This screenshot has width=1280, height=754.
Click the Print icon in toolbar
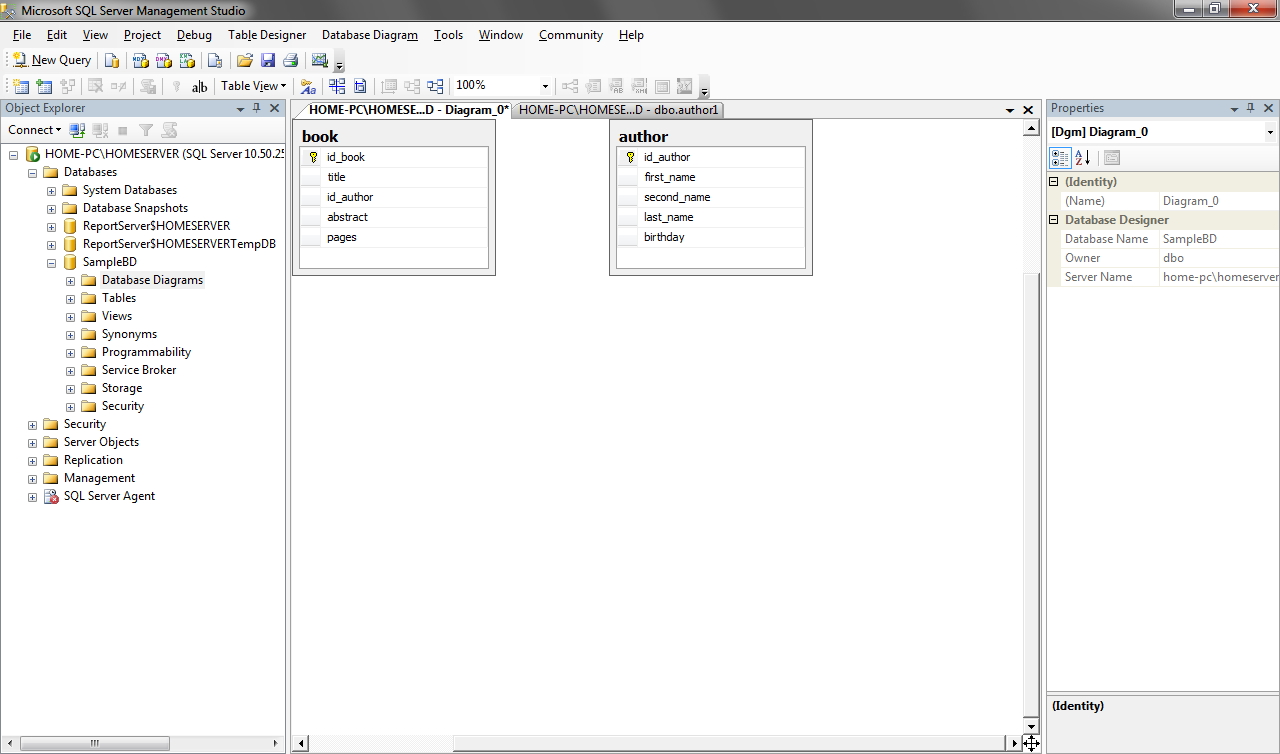pos(290,60)
